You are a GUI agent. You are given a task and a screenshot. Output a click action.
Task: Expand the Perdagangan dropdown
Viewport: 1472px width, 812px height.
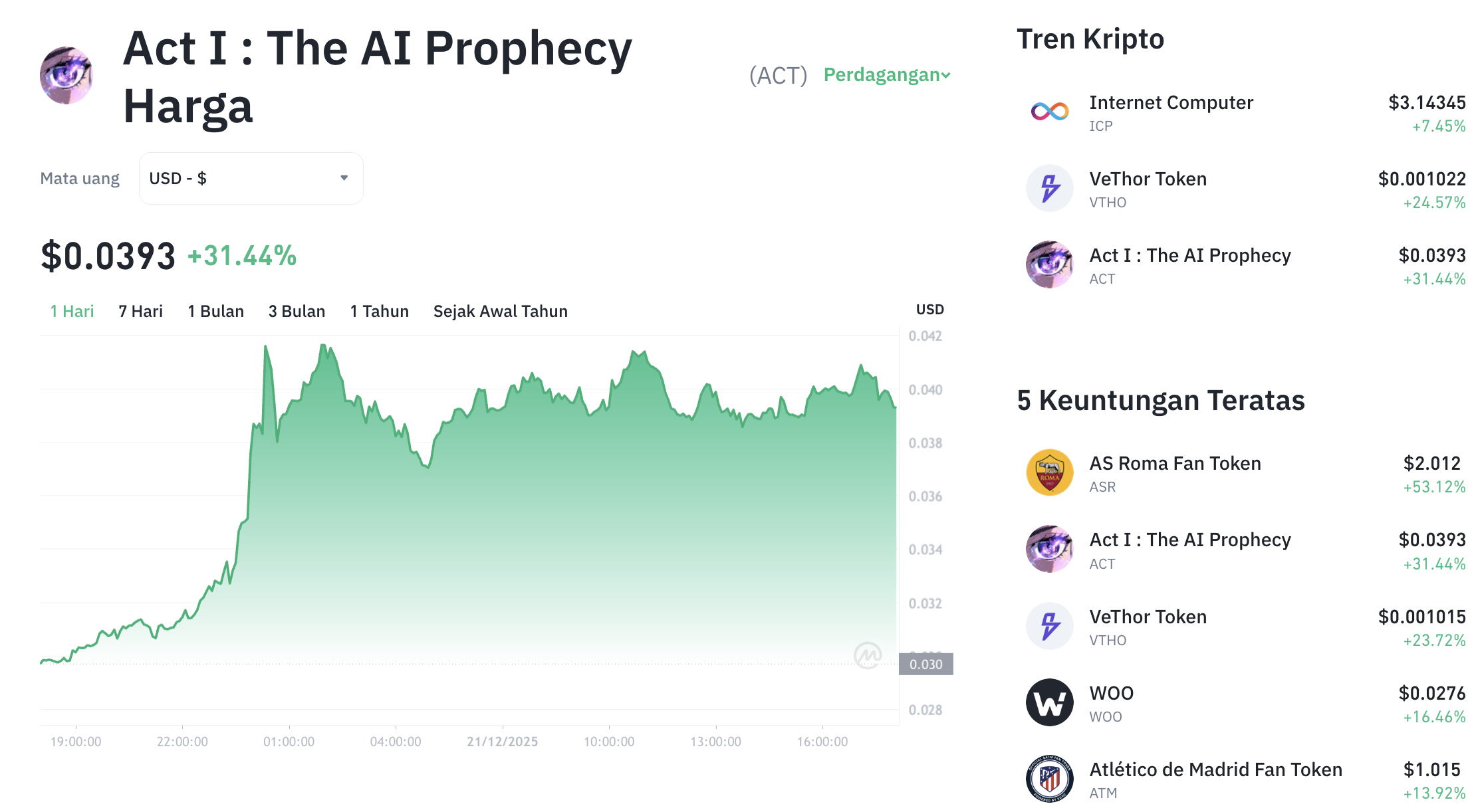click(x=886, y=75)
